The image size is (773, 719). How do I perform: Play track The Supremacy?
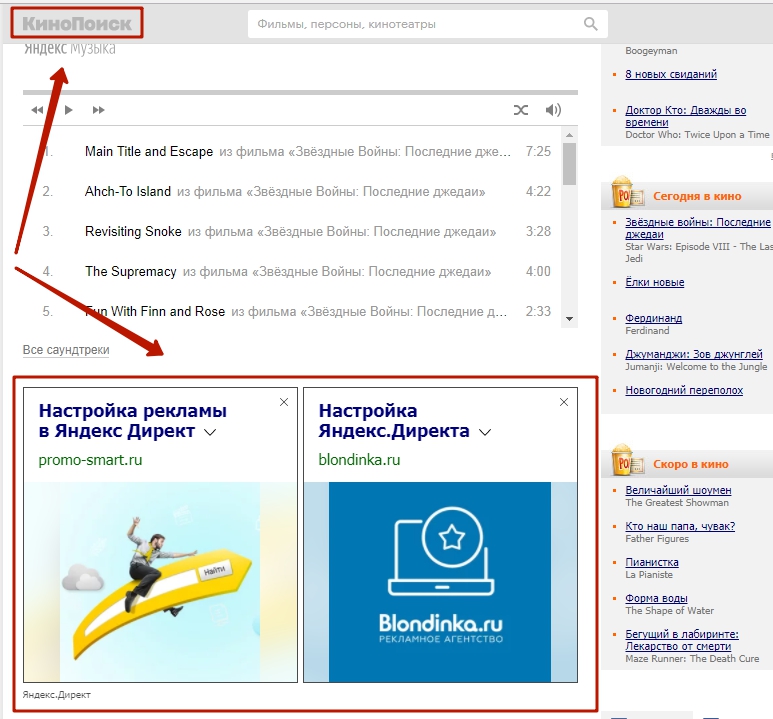pos(131,271)
